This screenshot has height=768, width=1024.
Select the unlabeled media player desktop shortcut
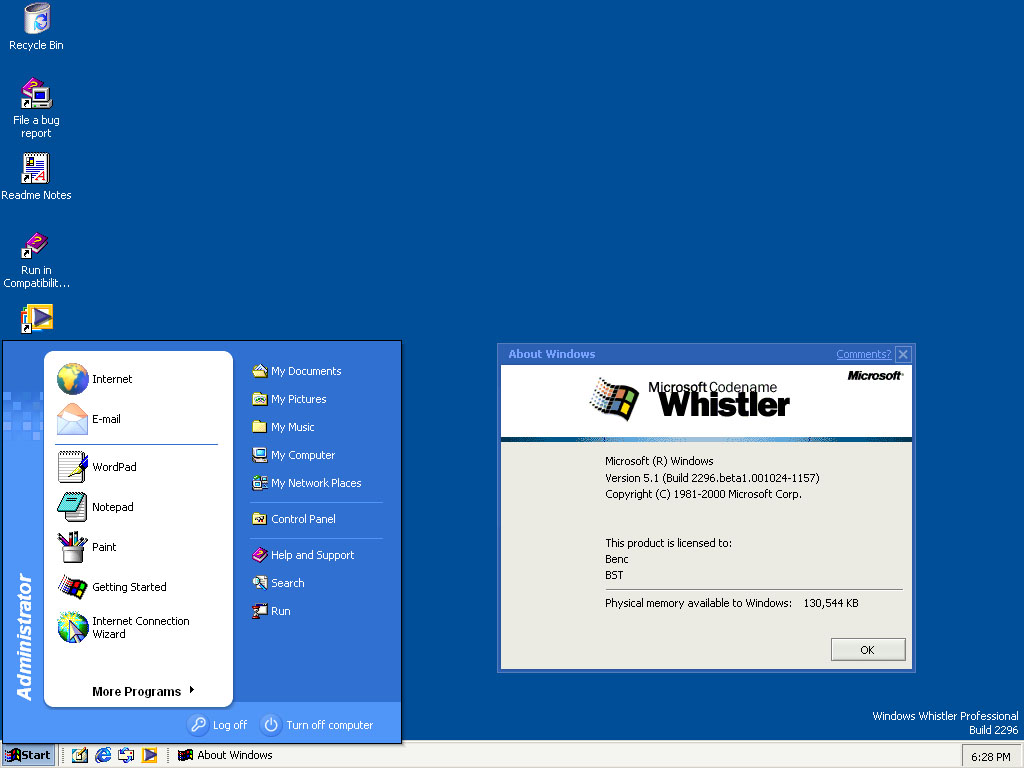[x=37, y=319]
